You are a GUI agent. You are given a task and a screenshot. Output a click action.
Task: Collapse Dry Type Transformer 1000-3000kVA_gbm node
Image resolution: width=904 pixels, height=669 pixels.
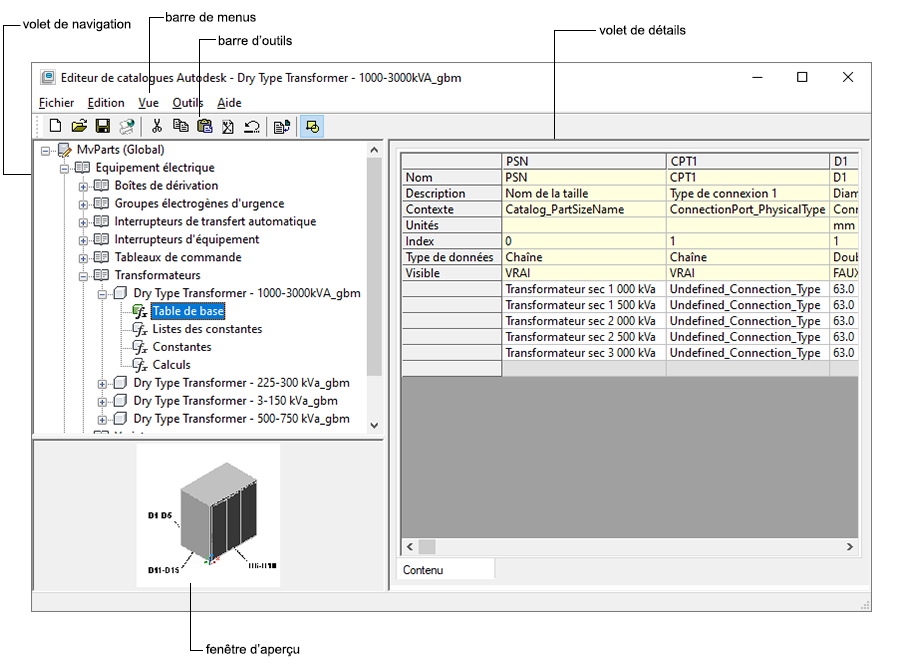[x=102, y=294]
